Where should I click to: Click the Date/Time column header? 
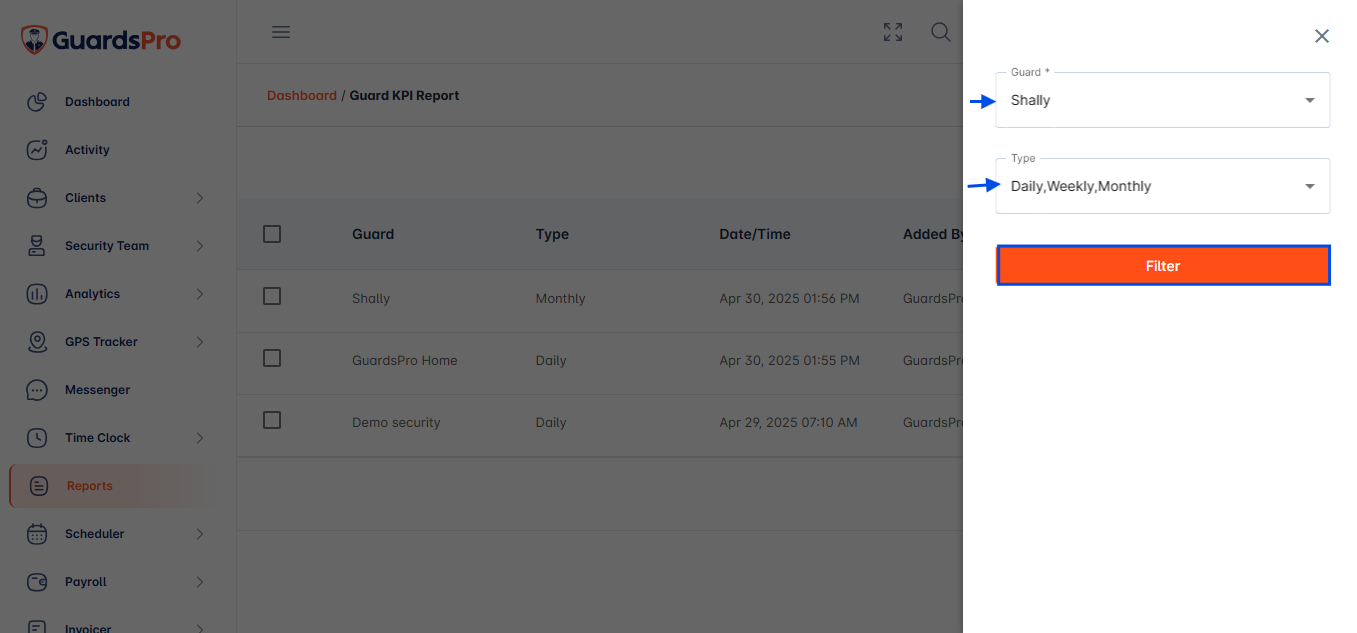[x=755, y=234]
